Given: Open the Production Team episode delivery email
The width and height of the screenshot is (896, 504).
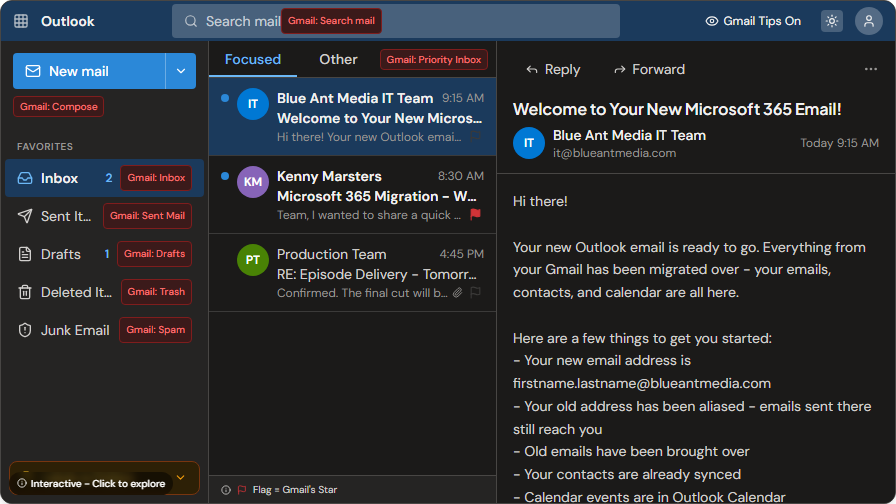Looking at the screenshot, I should point(353,273).
